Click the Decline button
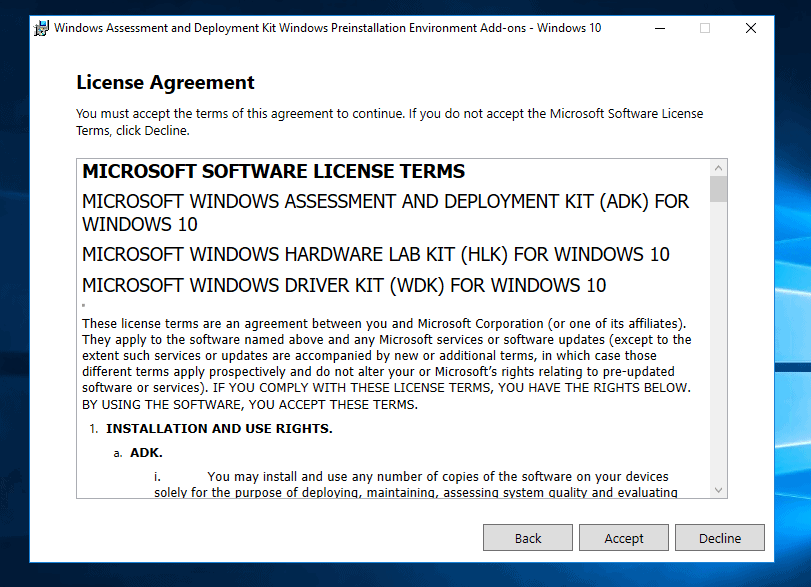The width and height of the screenshot is (811, 587). tap(719, 537)
